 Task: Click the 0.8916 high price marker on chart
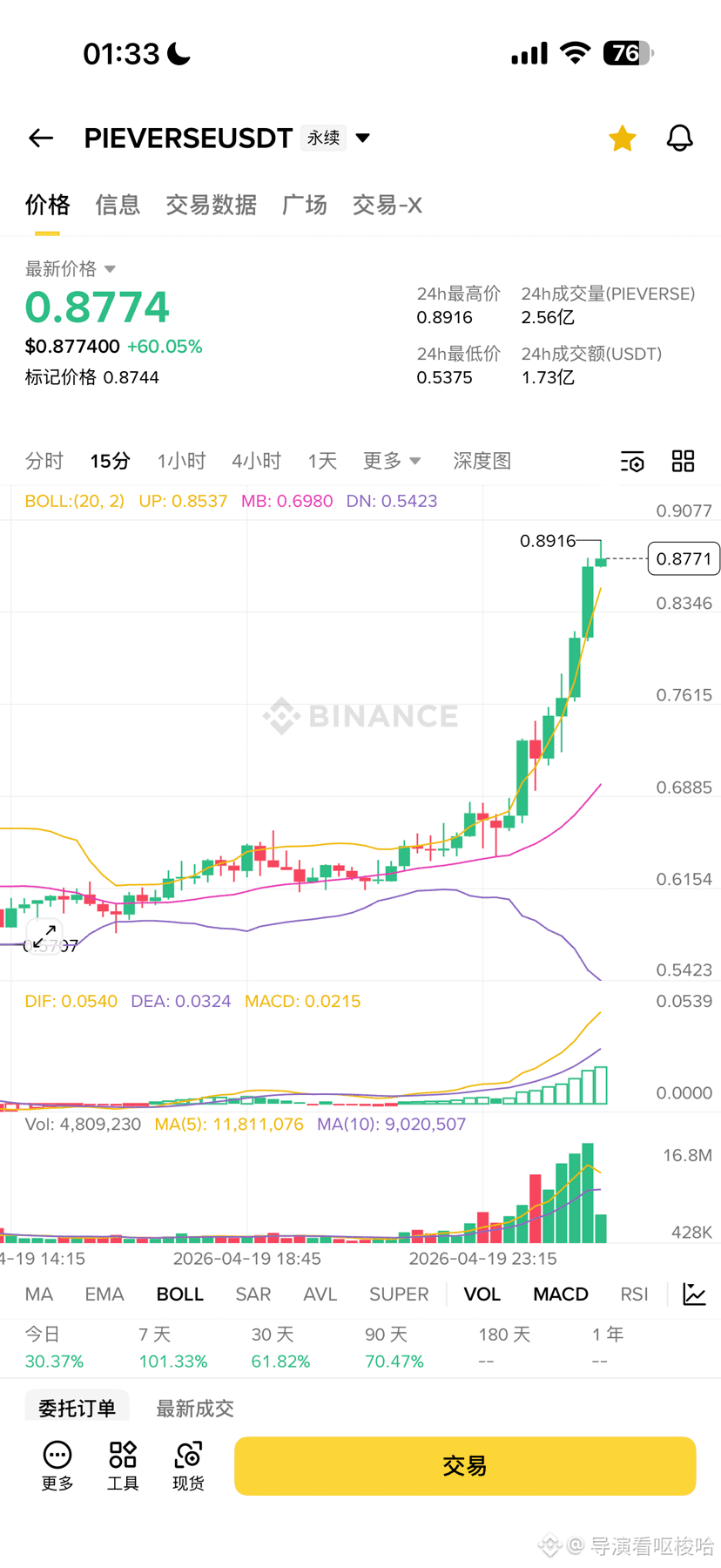point(548,541)
